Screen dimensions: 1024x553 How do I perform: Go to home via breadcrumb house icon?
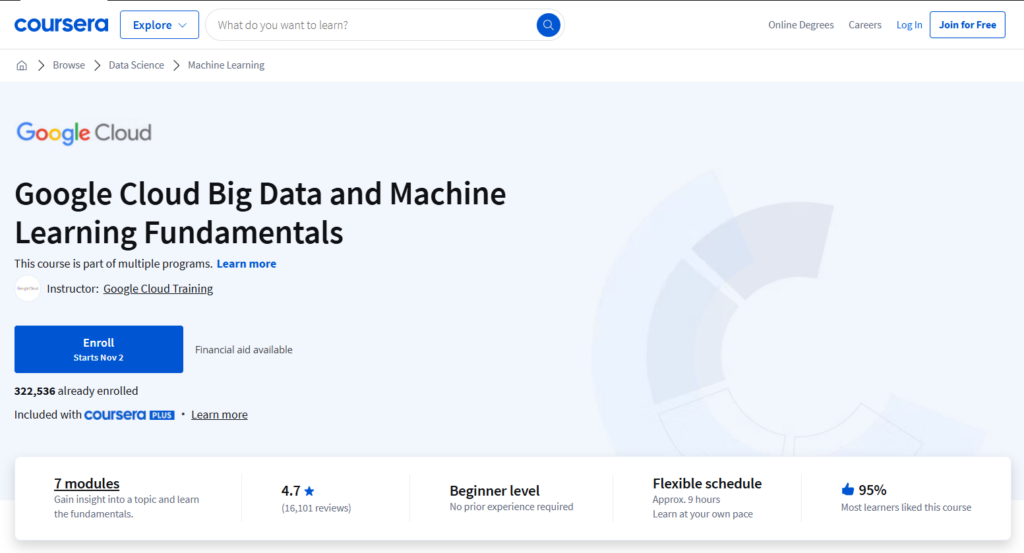tap(22, 65)
